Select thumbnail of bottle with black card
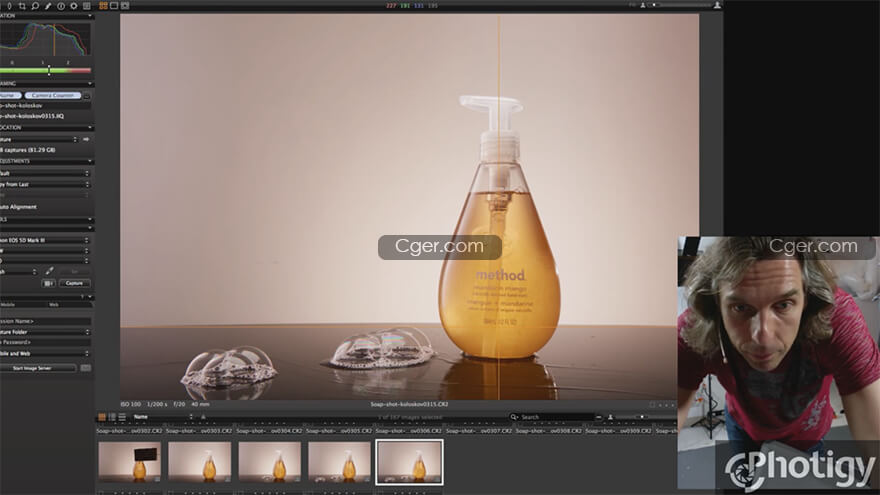The height and width of the screenshot is (495, 880). point(129,462)
